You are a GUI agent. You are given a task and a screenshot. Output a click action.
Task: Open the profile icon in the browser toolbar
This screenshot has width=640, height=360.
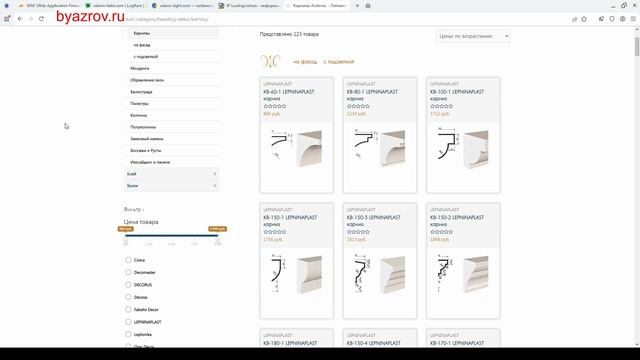point(622,19)
